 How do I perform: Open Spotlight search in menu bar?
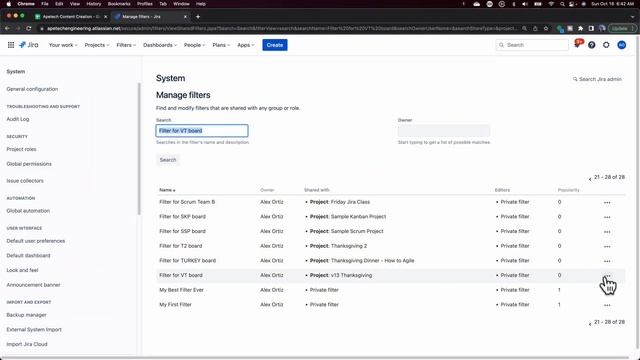click(x=562, y=4)
